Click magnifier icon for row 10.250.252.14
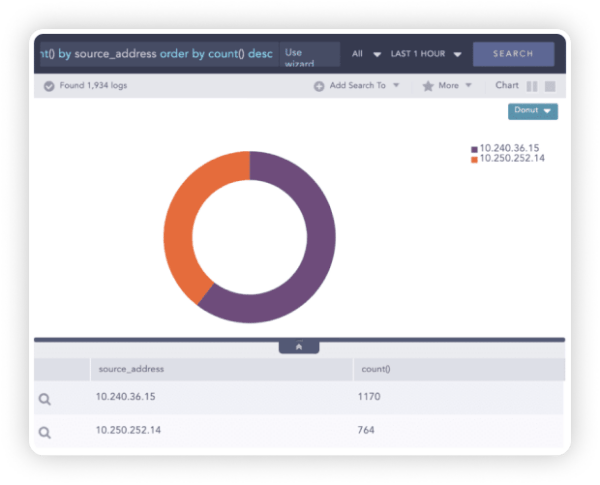Screen dimensions: 600x485 45,433
